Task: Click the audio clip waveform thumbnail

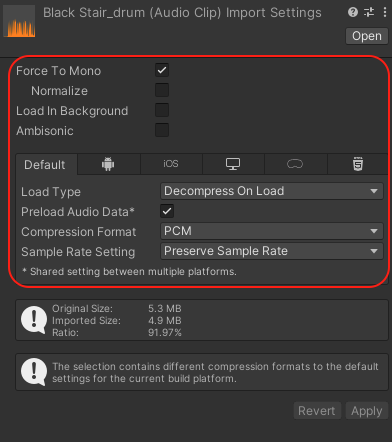Action: [x=19, y=21]
